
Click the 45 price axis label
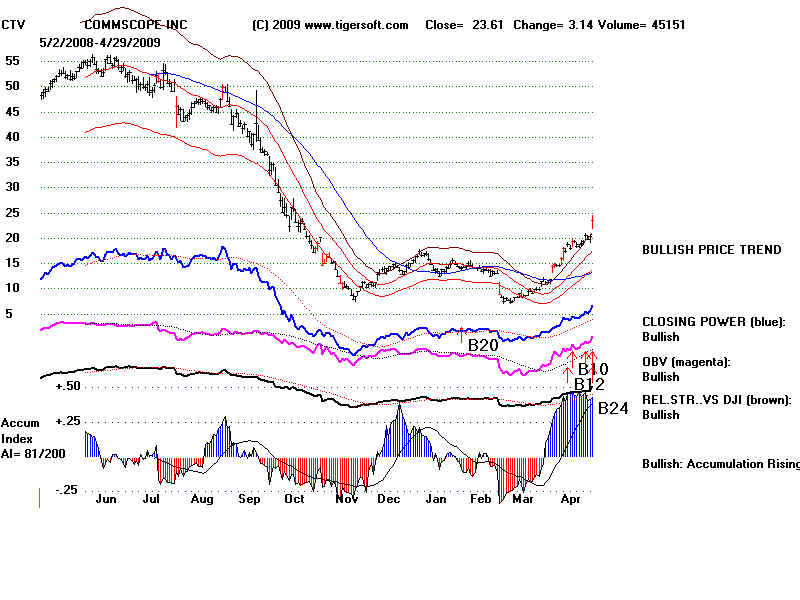click(12, 111)
